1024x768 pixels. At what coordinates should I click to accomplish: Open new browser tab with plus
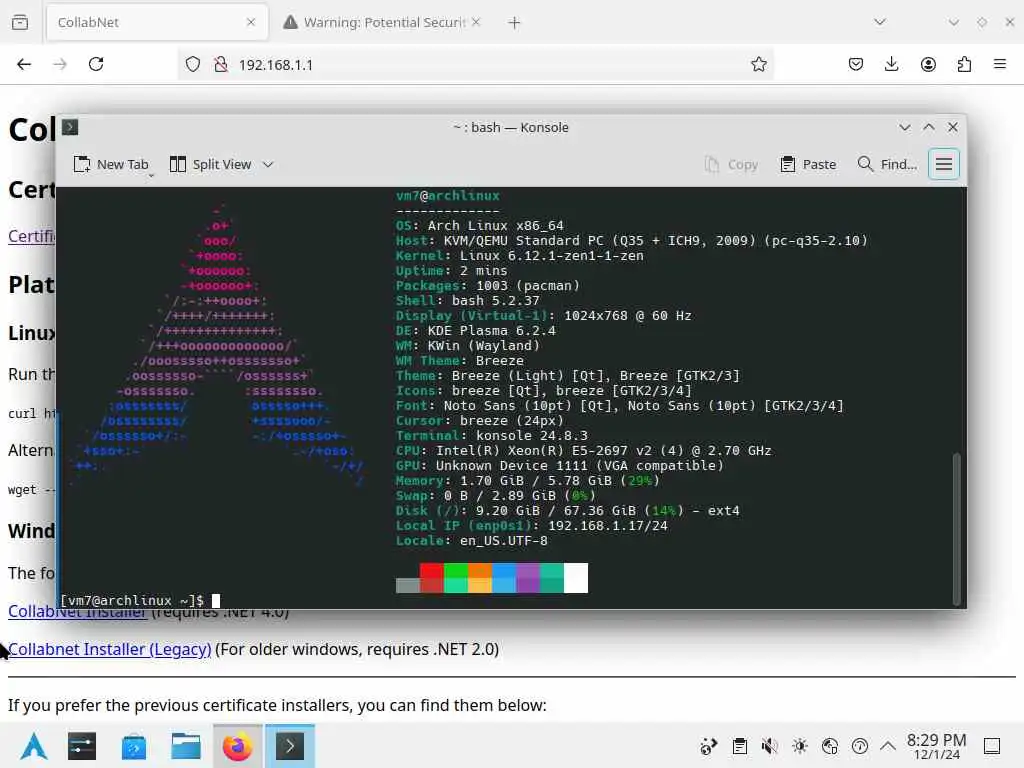[x=514, y=23]
